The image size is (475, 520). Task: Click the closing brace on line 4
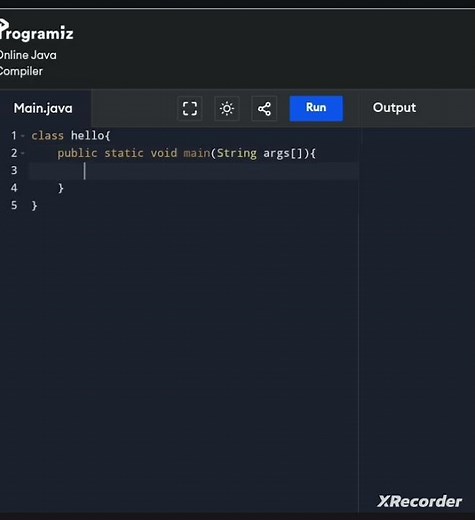coord(61,188)
